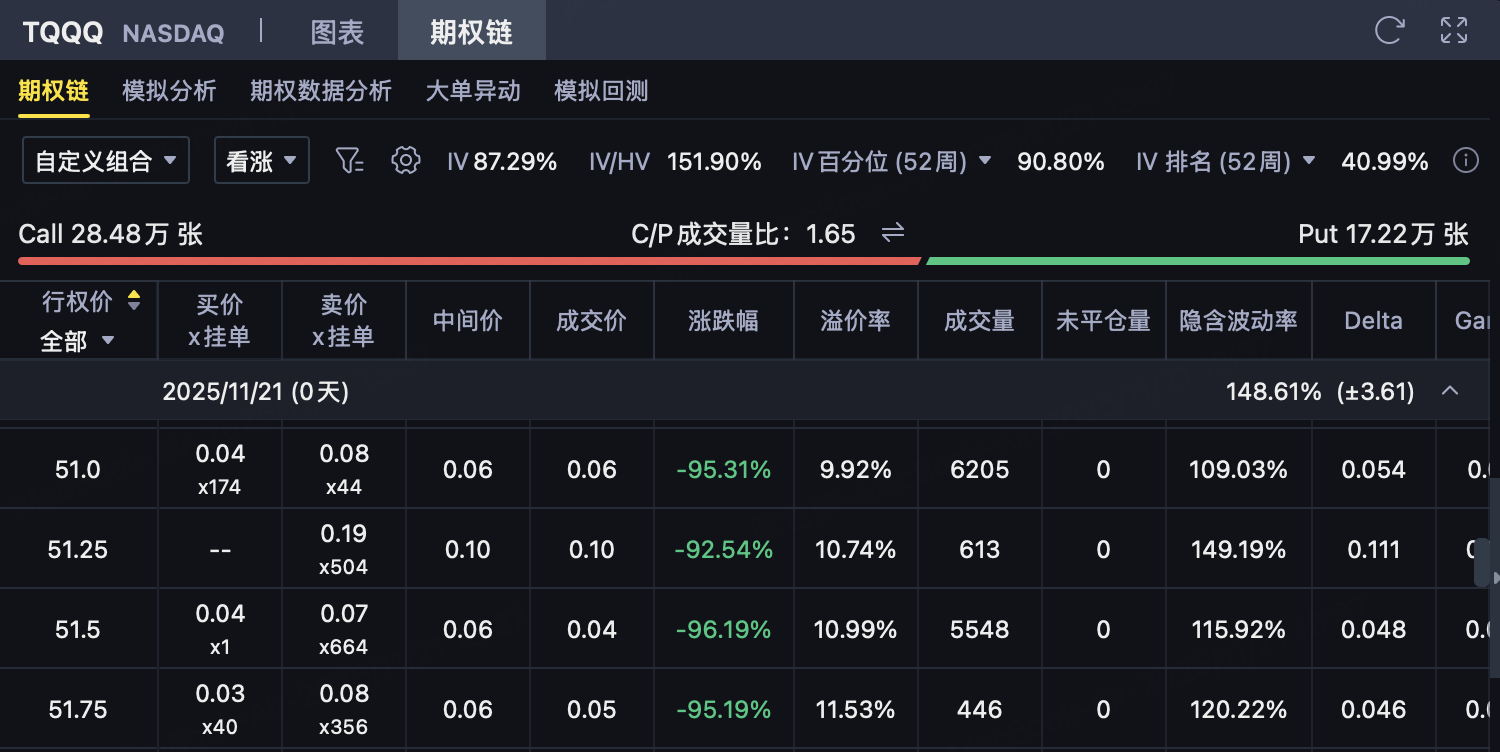Open the 看涨 option type dropdown
This screenshot has width=1500, height=752.
coord(262,161)
